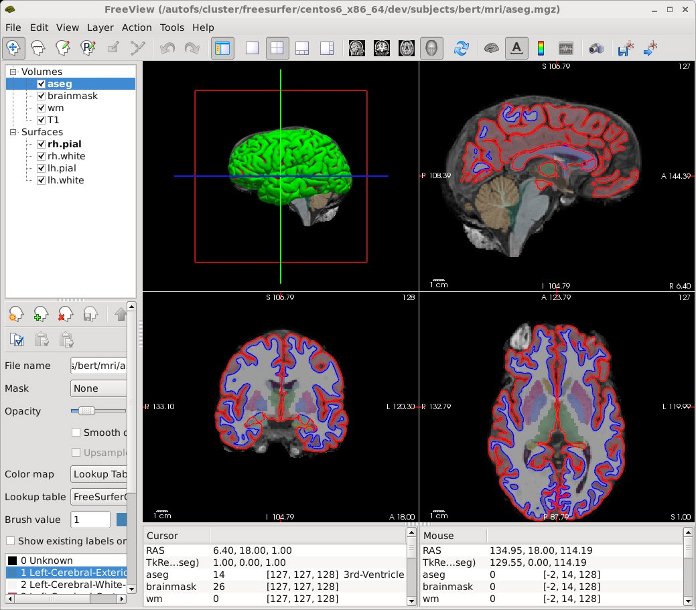Click the camera screenshot icon
This screenshot has width=696, height=610.
[x=596, y=47]
